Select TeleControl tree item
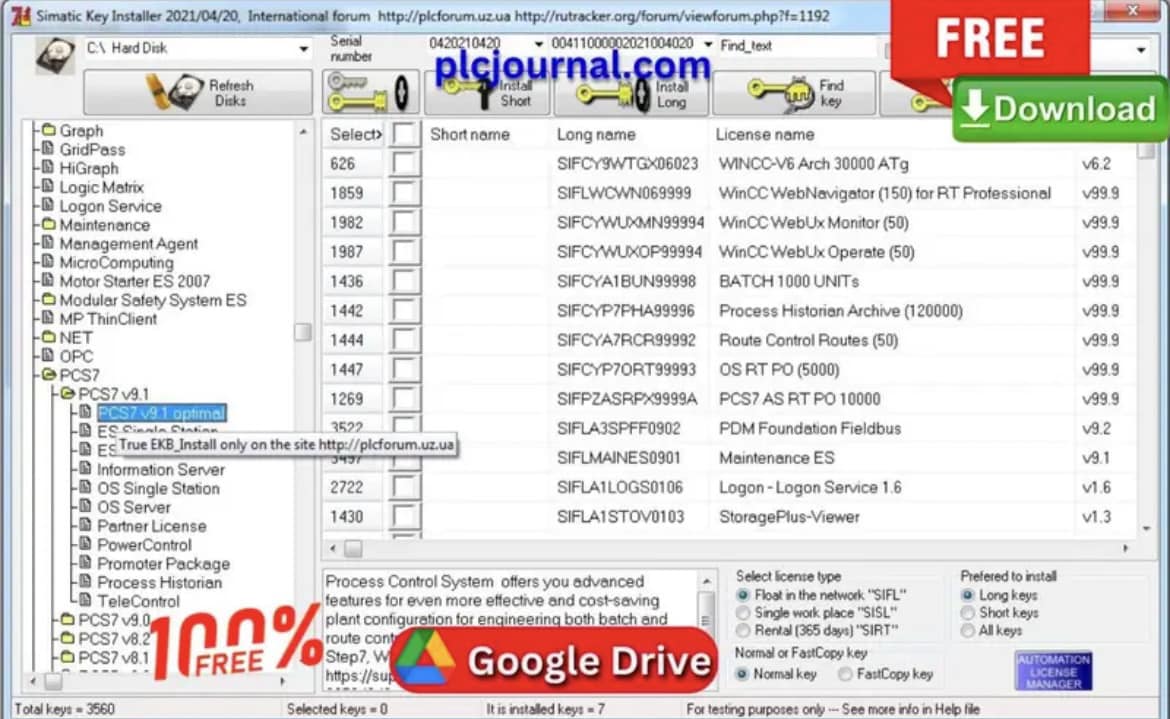Screen dimensions: 1170x719 pyautogui.click(x=138, y=601)
